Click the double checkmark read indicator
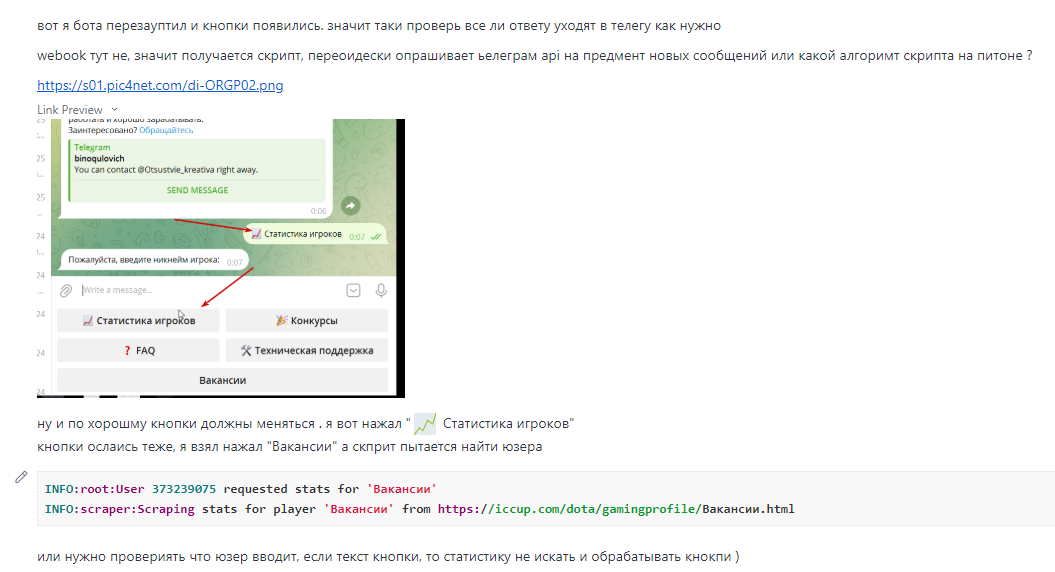Screen dimensions: 1055x572 coord(376,236)
